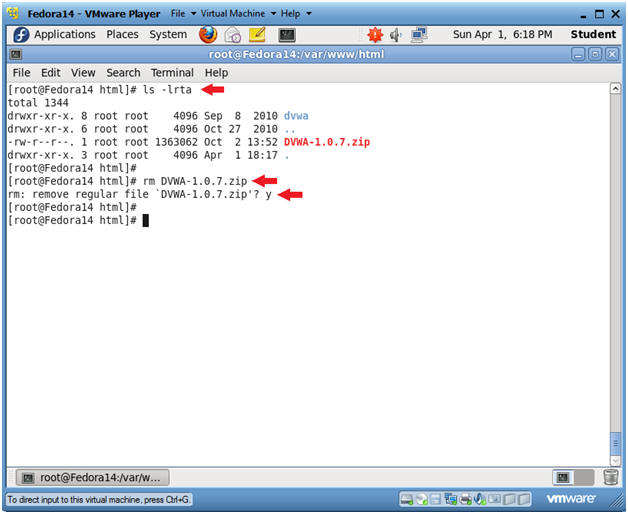628x514 pixels.
Task: Click the Fedora logo icon
Action: coord(21,34)
